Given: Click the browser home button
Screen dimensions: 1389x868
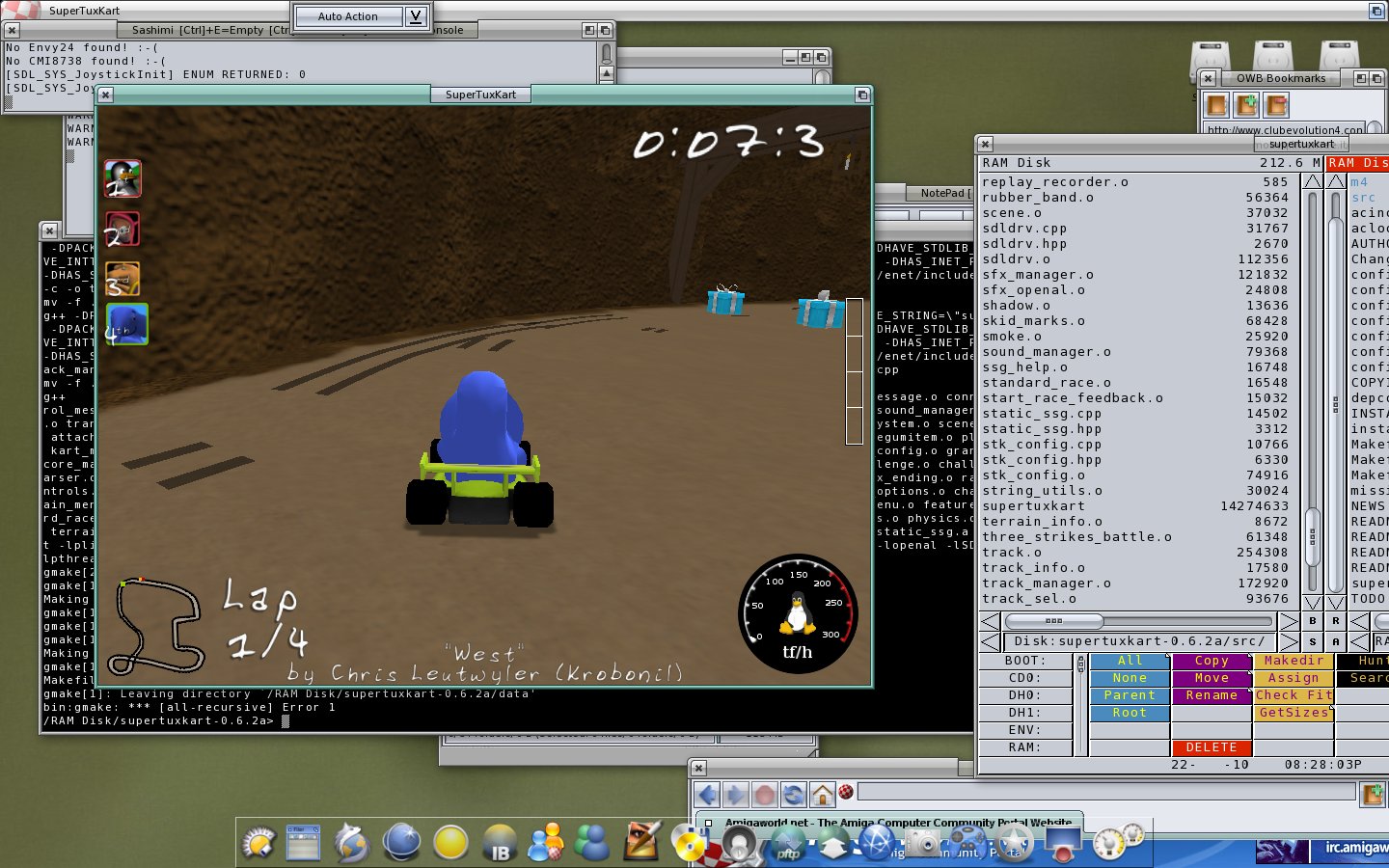Looking at the screenshot, I should coord(823,795).
